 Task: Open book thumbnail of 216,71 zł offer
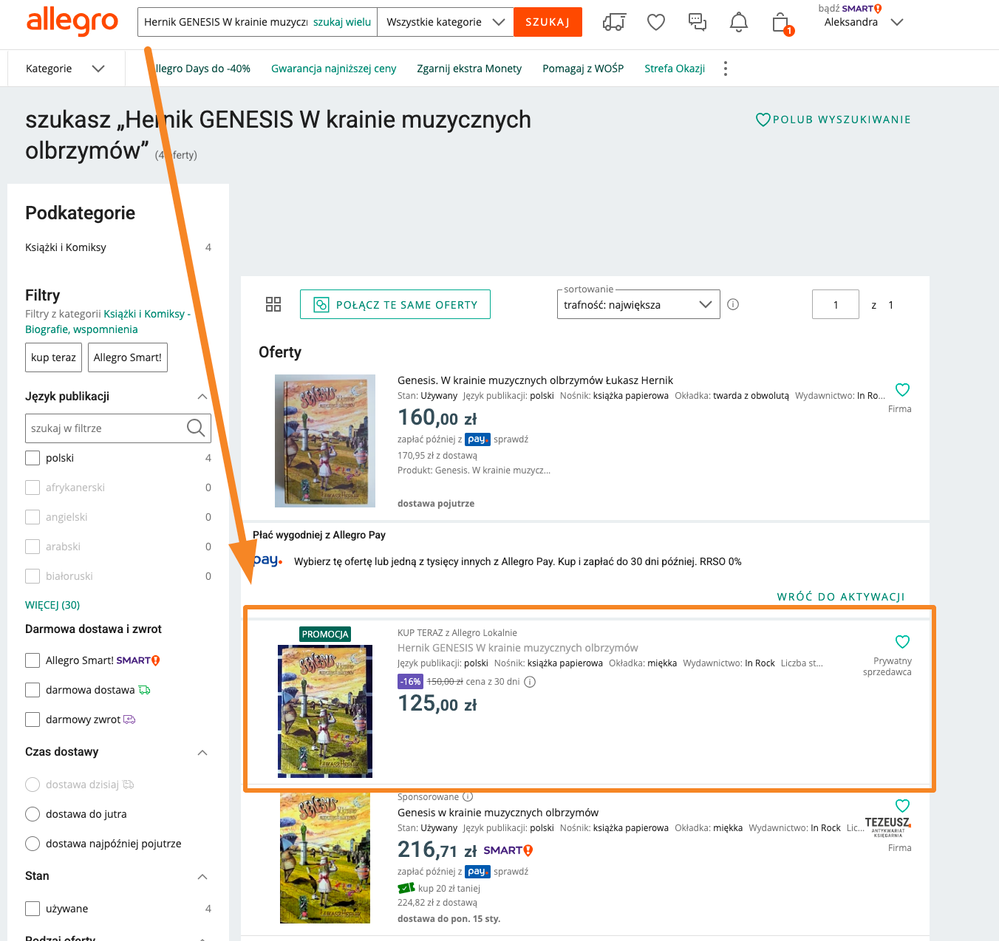pos(325,858)
